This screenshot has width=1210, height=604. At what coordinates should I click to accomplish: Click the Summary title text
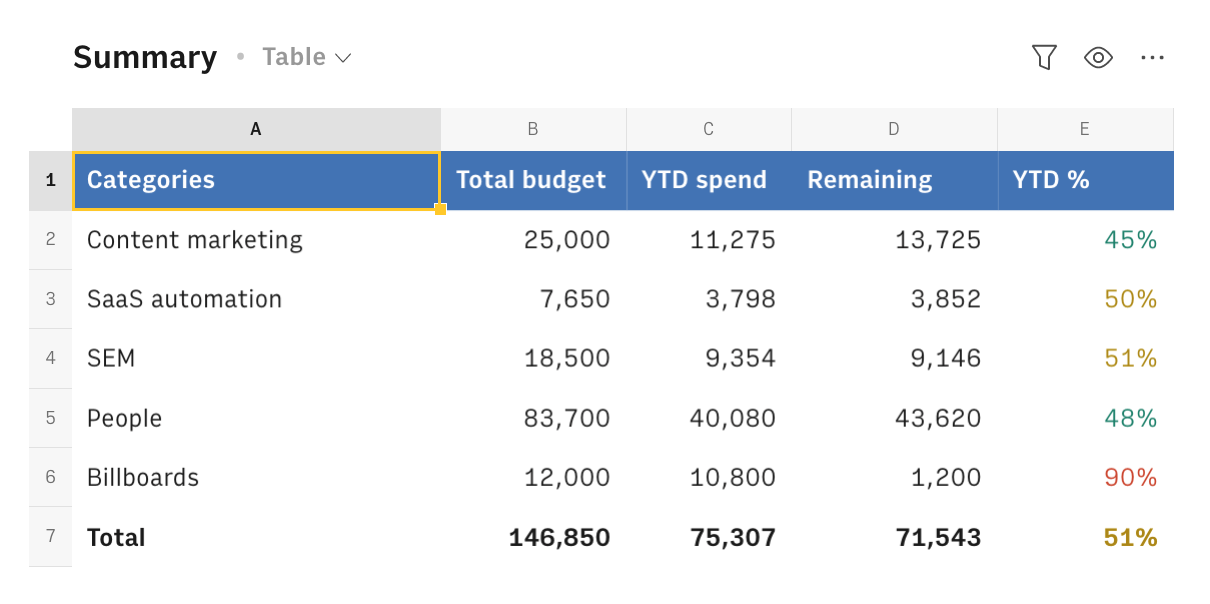click(145, 57)
